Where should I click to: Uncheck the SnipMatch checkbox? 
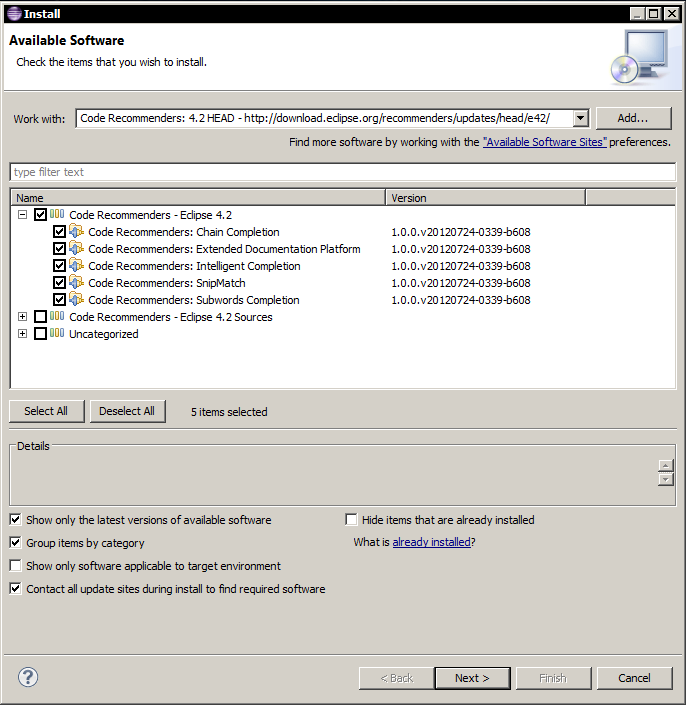(59, 283)
